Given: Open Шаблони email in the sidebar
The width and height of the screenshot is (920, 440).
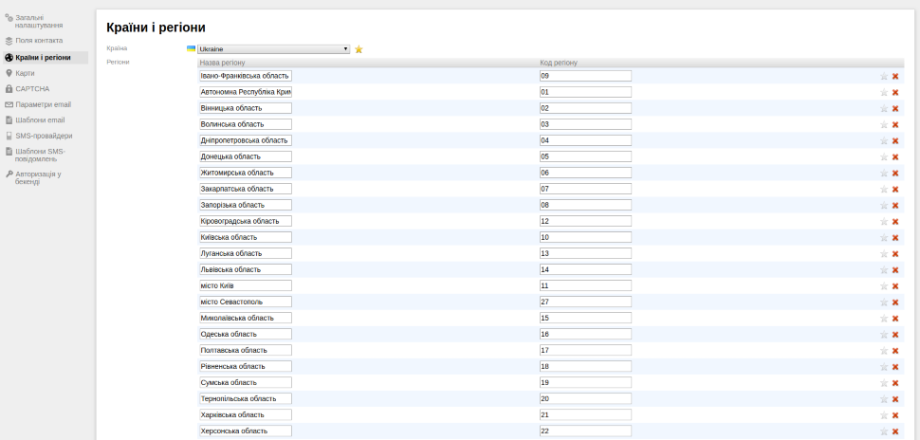Looking at the screenshot, I should point(41,119).
